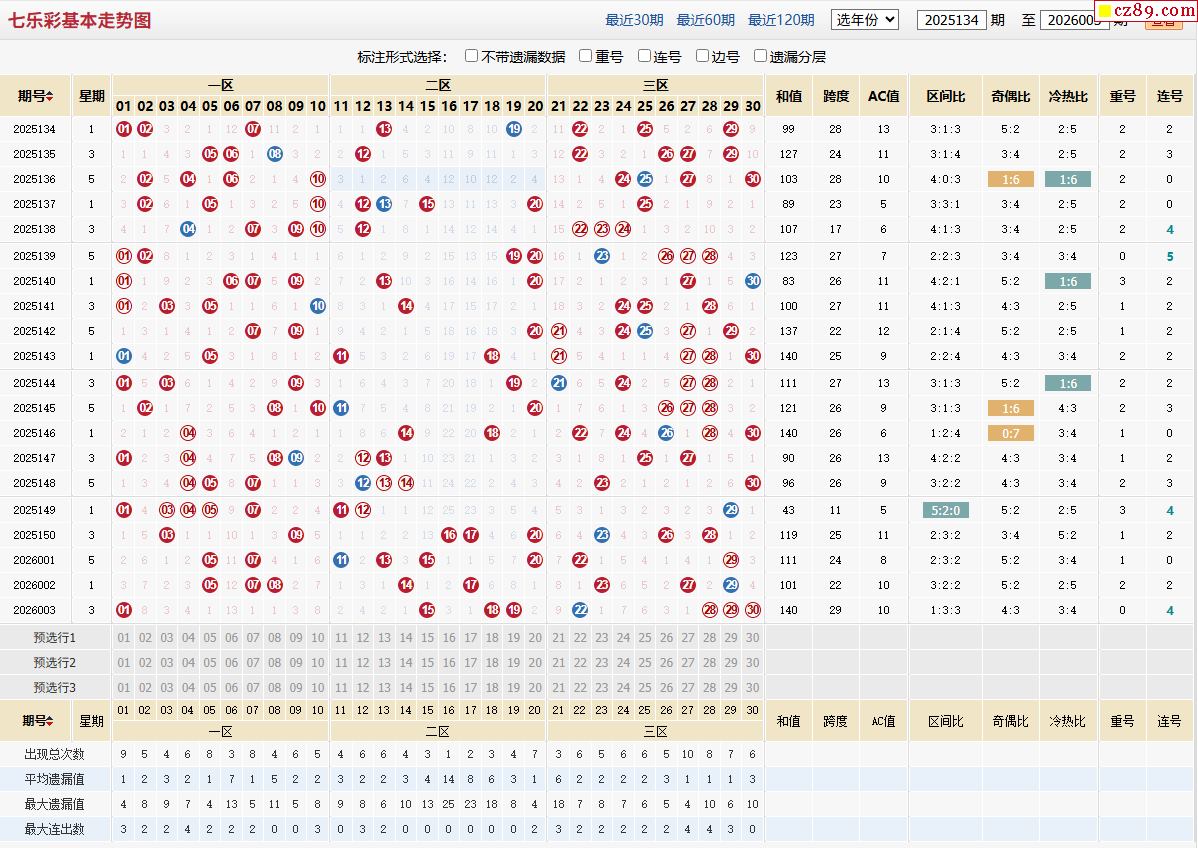This screenshot has height=848, width=1198.
Task: Toggle the 遗漏分层 checkbox
Action: tap(760, 56)
